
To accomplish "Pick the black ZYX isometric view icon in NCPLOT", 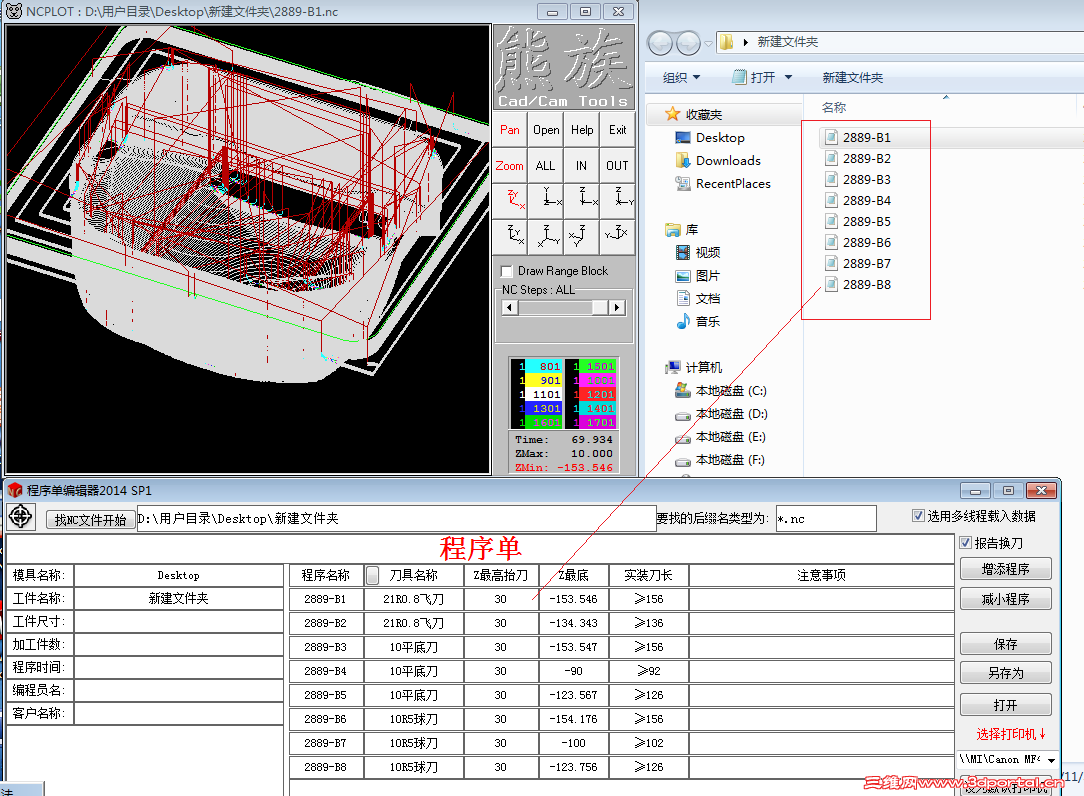I will 510,237.
